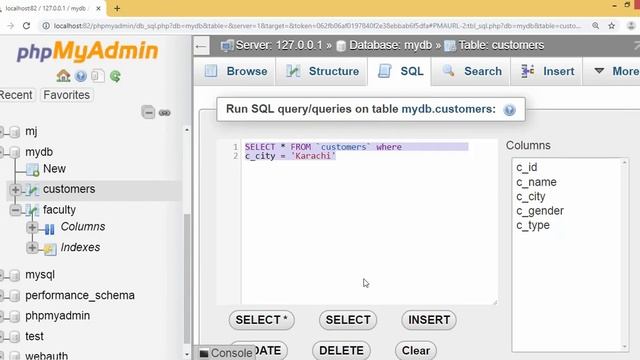Collapse all navigation tree items icon
Viewport: 640px width, 360px height.
point(148,112)
